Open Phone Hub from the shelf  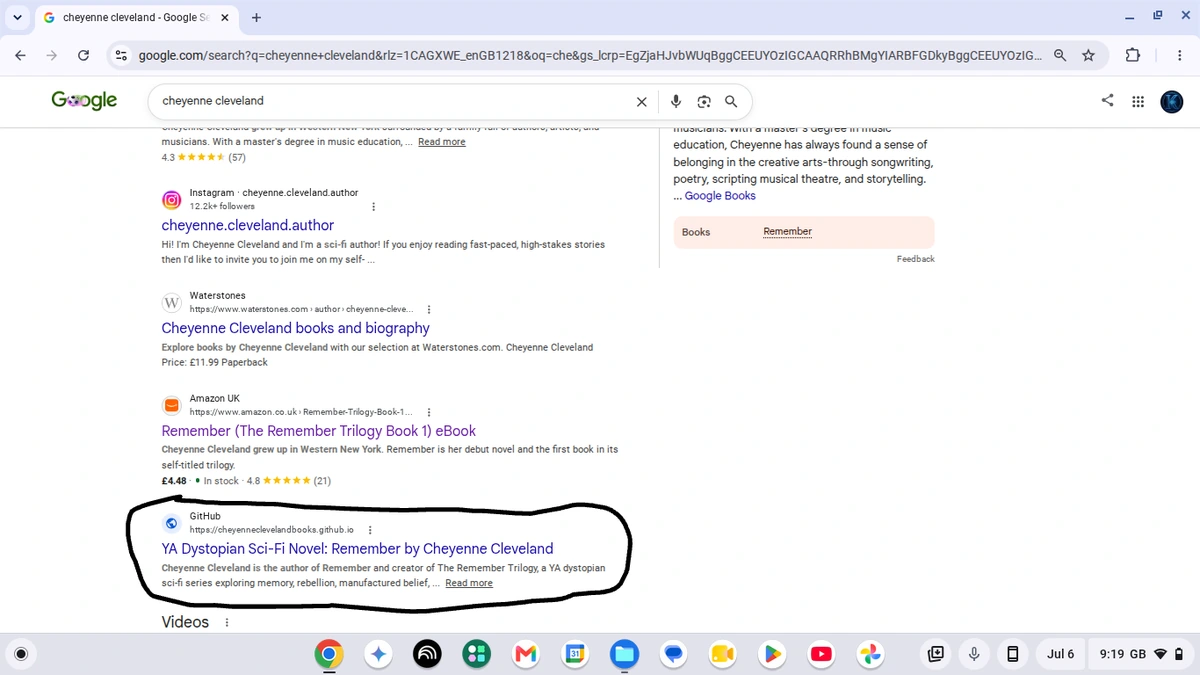pyautogui.click(x=1012, y=654)
